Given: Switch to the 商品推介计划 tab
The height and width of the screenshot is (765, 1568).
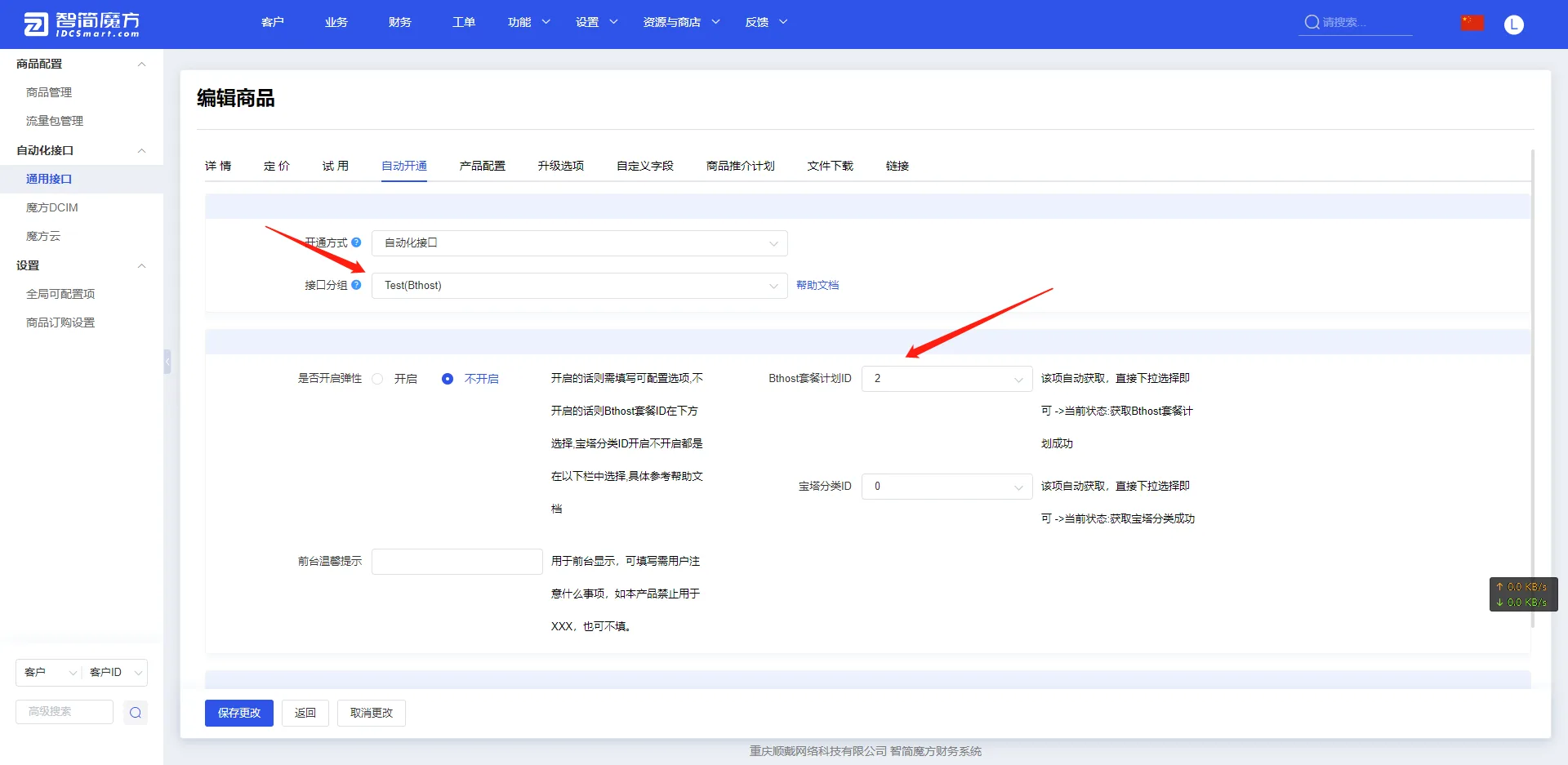Looking at the screenshot, I should point(741,166).
